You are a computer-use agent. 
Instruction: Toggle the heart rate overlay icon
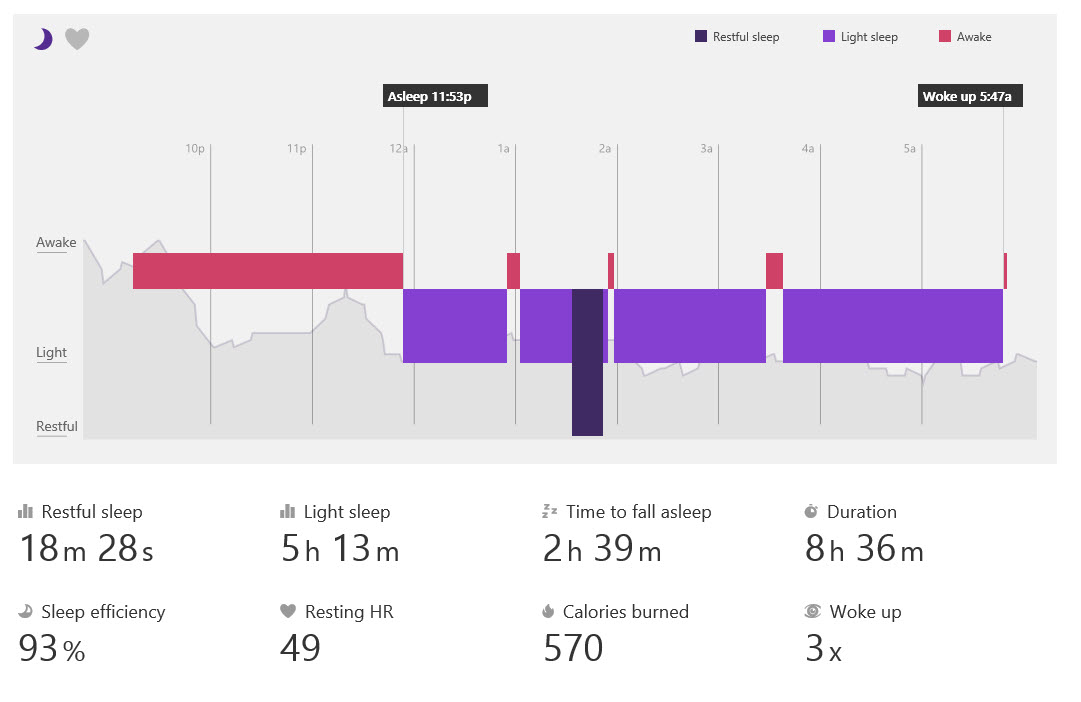click(77, 39)
